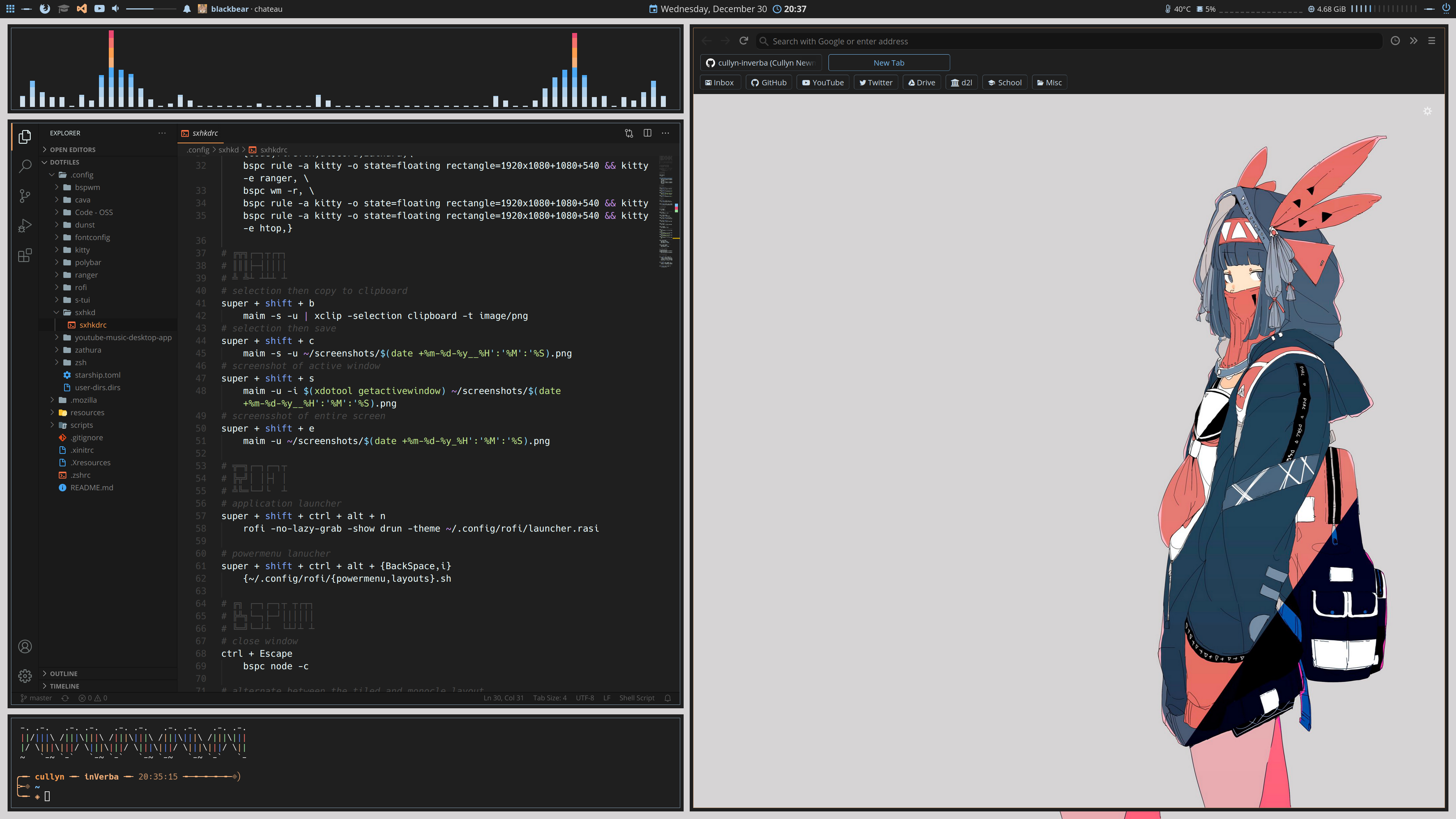Click the volume speaker icon in top bar
This screenshot has height=819, width=1456.
pyautogui.click(x=115, y=8)
